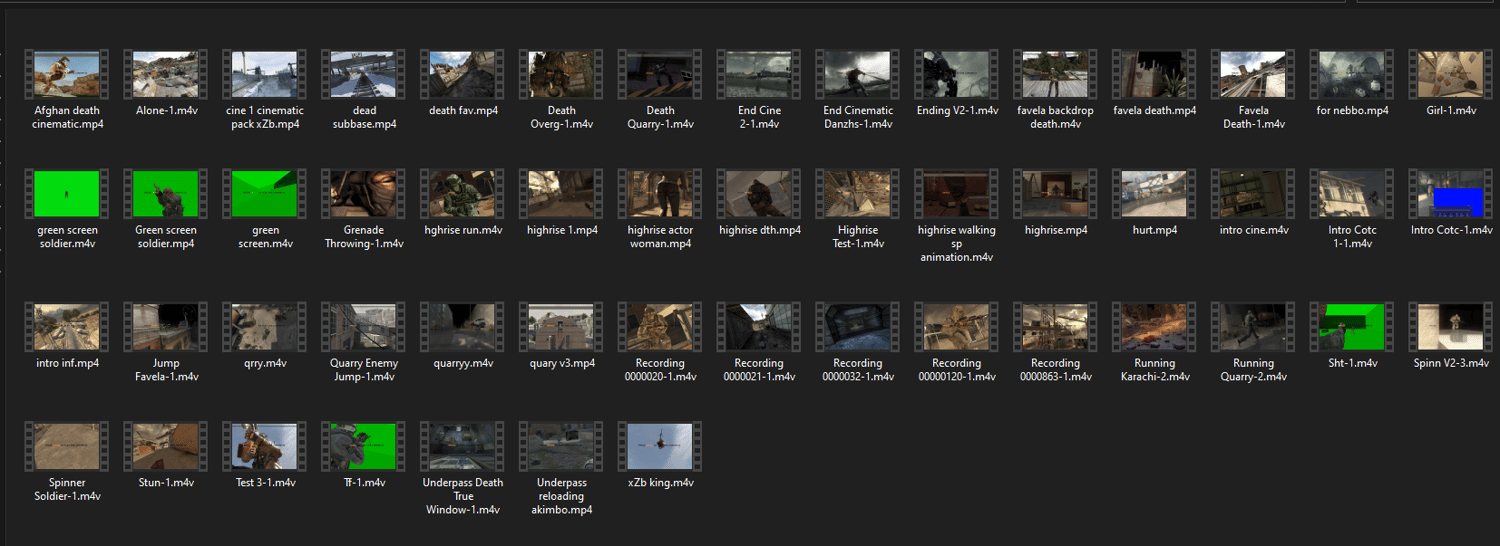
Task: Click Recording 00000120-1.m4v file name
Action: (958, 370)
